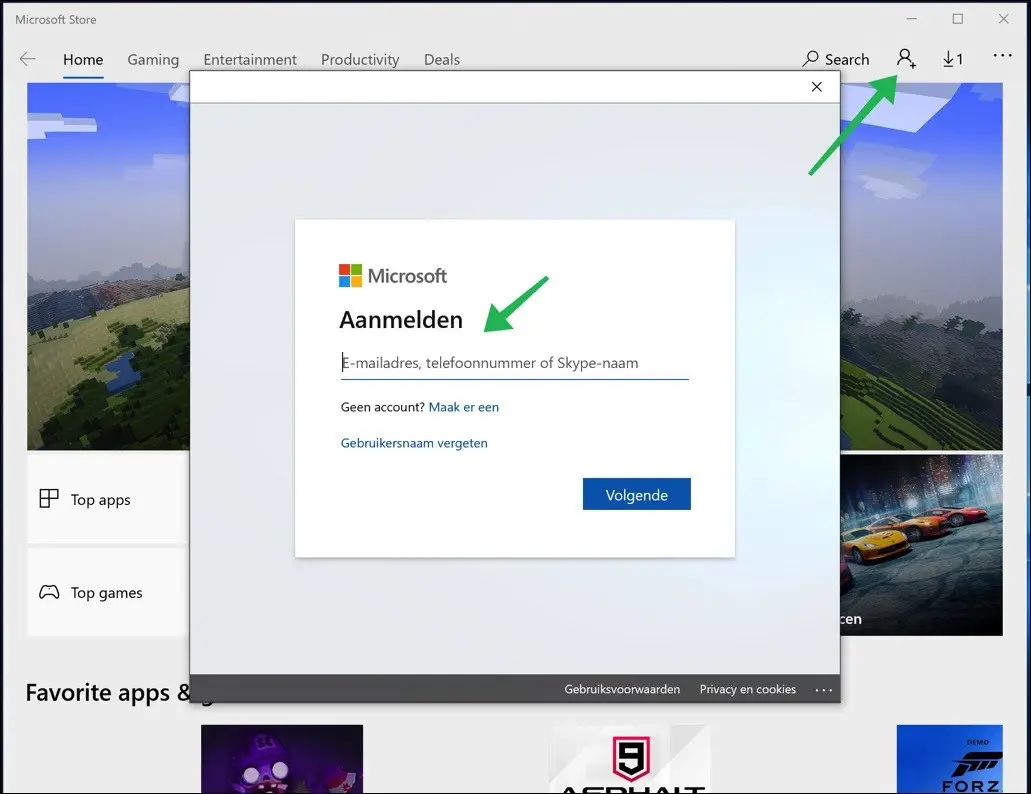Minimize the Microsoft Store window
Screen dimensions: 1031x794
911,19
